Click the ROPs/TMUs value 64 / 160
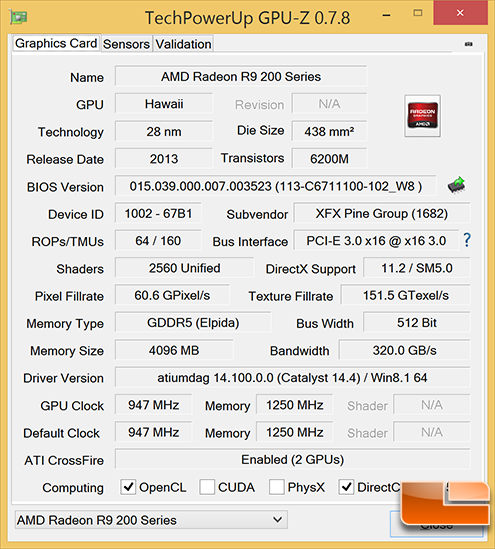495x549 pixels. [158, 241]
